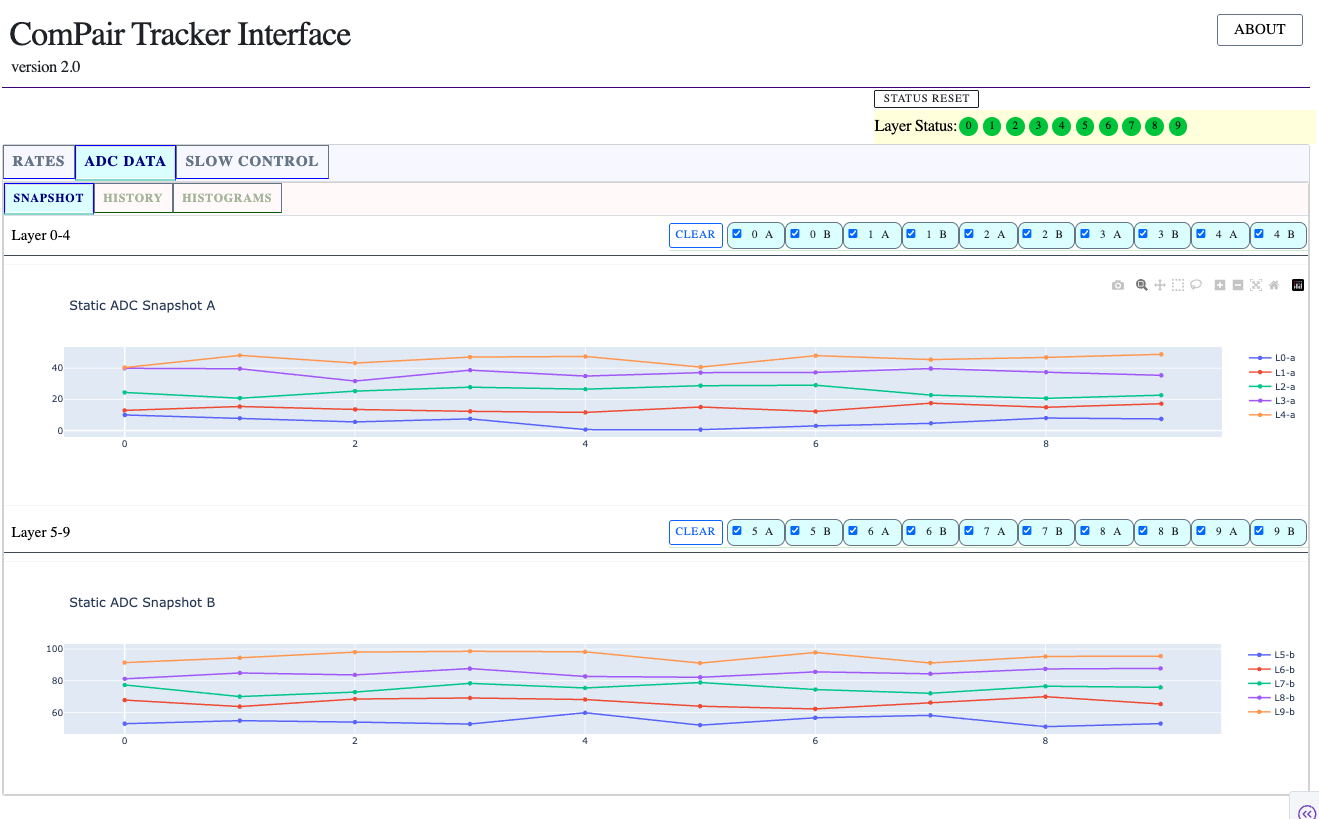Activate the Pan tool in plot toolbar
Image resolution: width=1319 pixels, height=819 pixels.
1160,286
